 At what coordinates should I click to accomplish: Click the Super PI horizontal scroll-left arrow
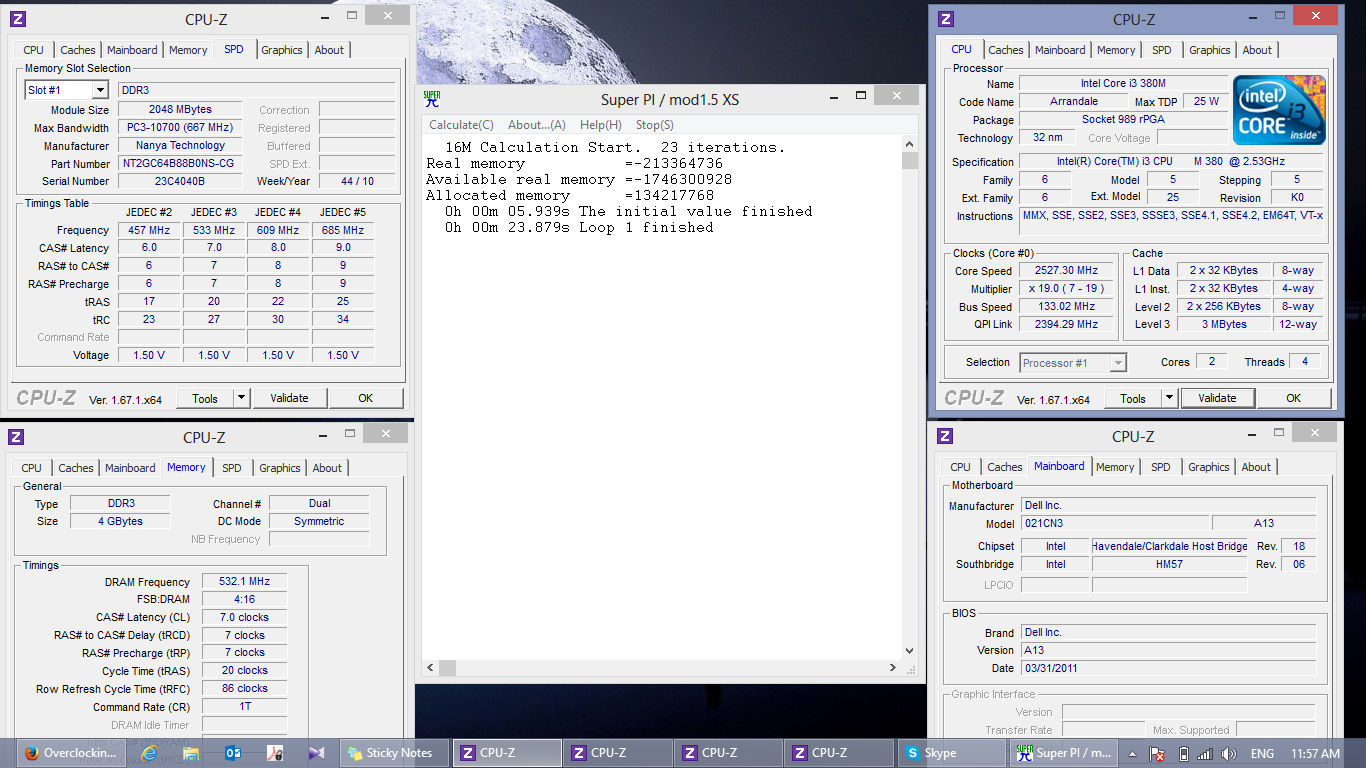431,667
